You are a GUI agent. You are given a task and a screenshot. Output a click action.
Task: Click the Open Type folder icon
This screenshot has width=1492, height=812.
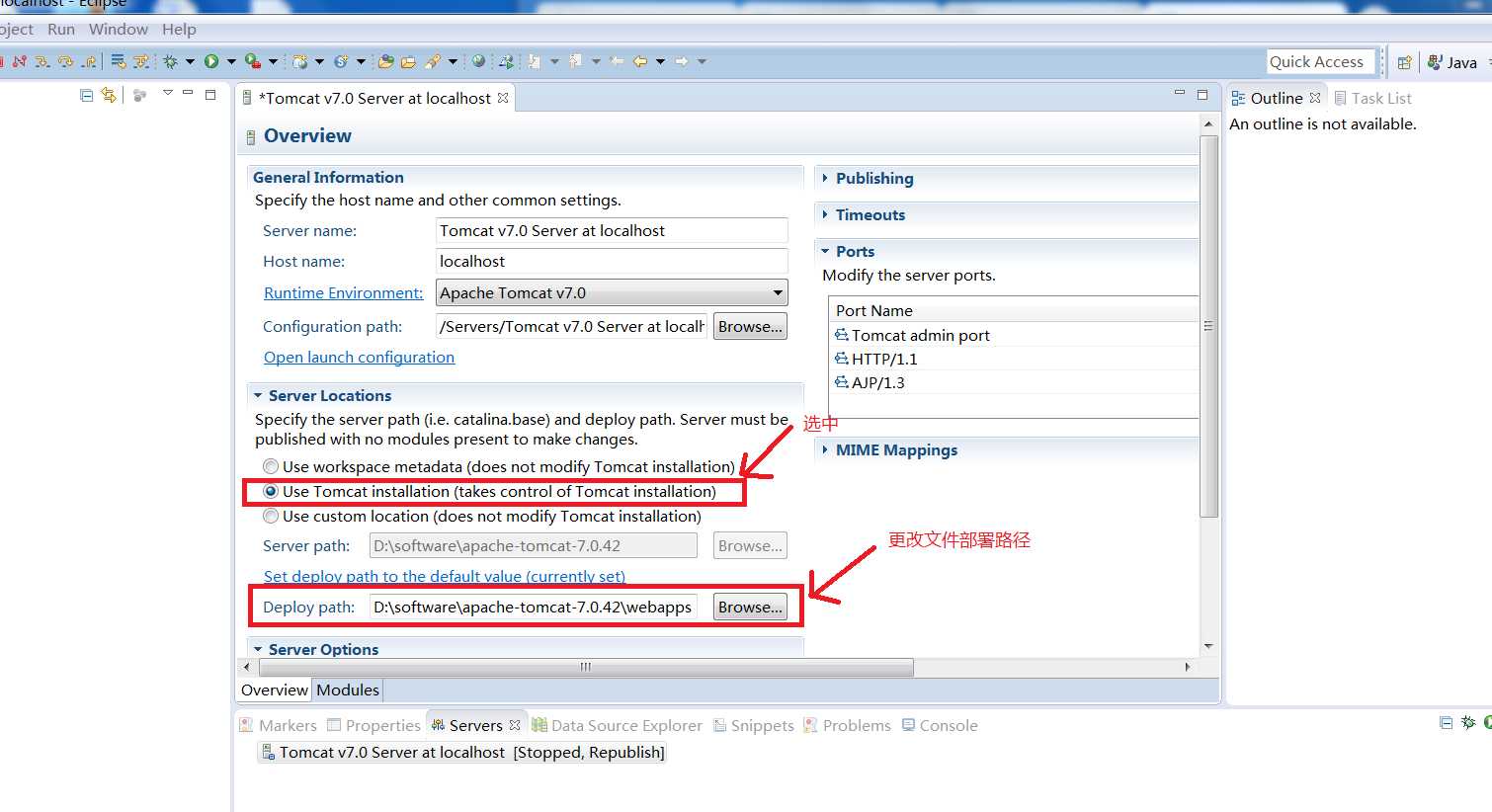click(x=385, y=61)
